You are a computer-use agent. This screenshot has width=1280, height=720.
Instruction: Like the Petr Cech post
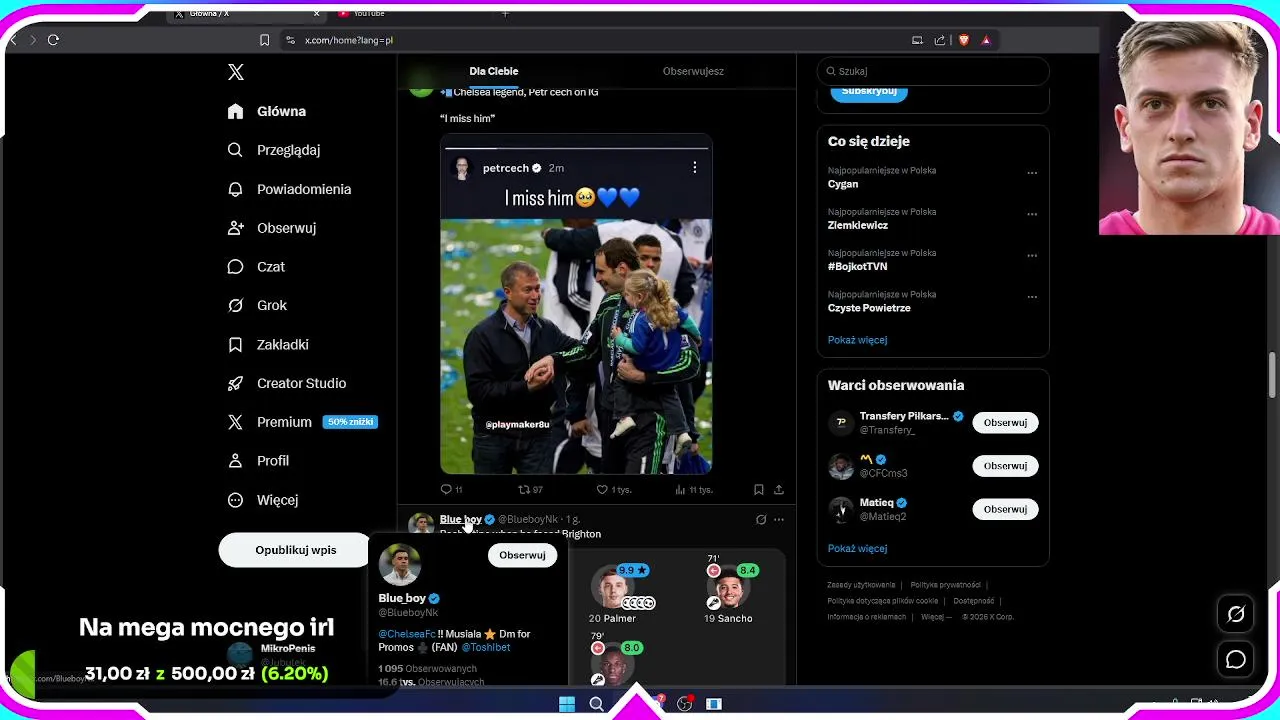pyautogui.click(x=614, y=490)
